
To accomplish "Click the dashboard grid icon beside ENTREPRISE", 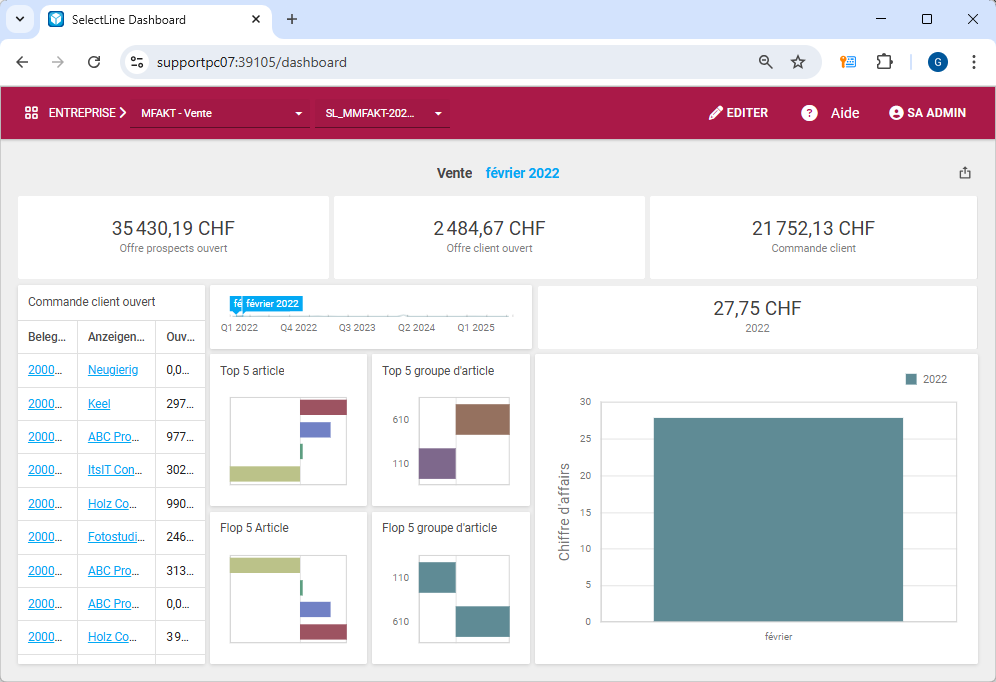I will click(x=31, y=113).
